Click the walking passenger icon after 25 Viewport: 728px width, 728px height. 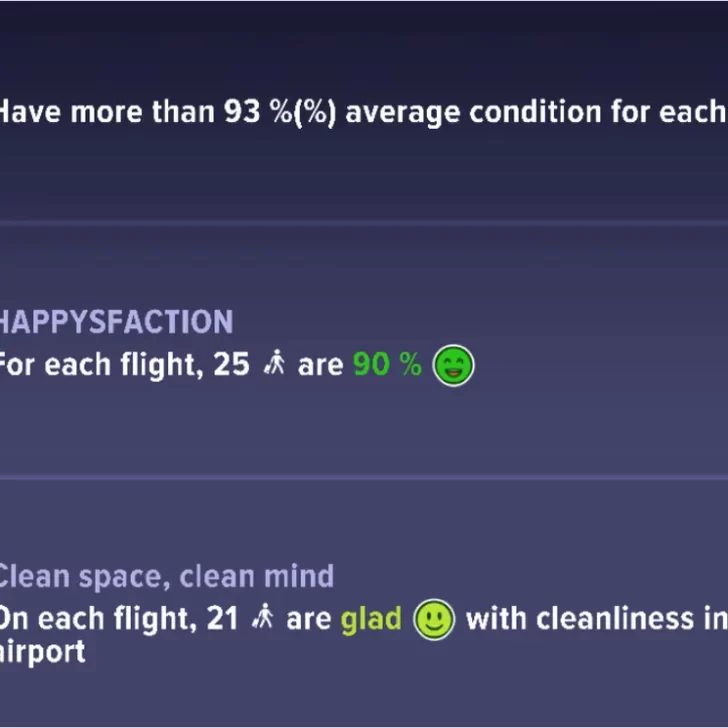[x=273, y=366]
